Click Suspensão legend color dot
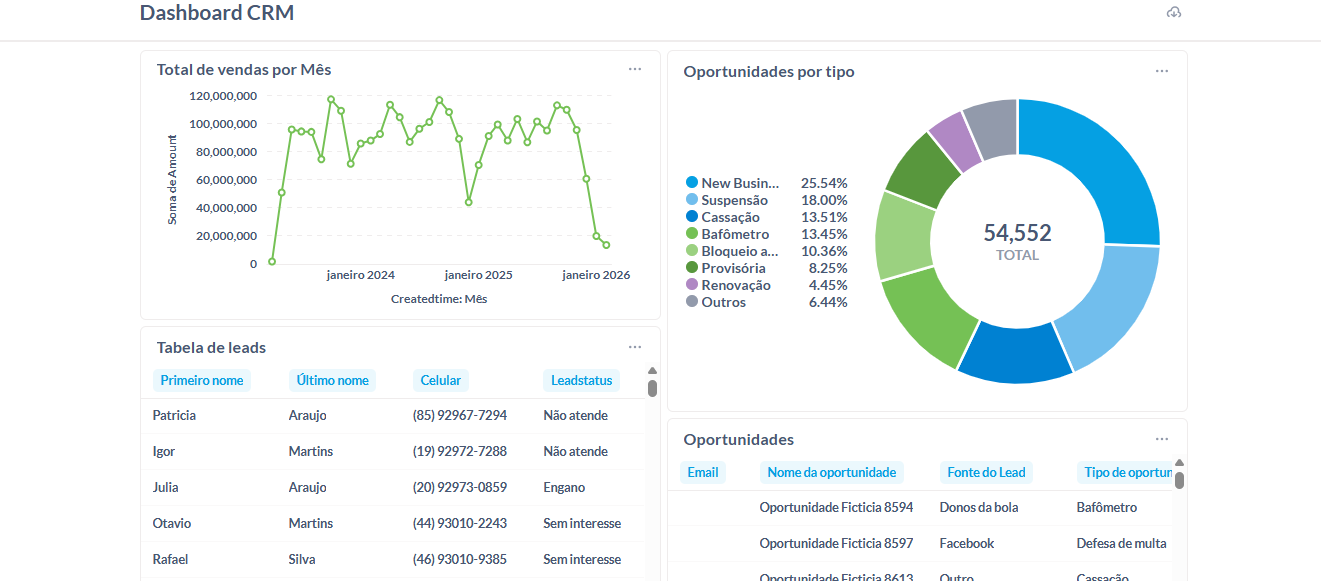The width and height of the screenshot is (1321, 581). 691,200
